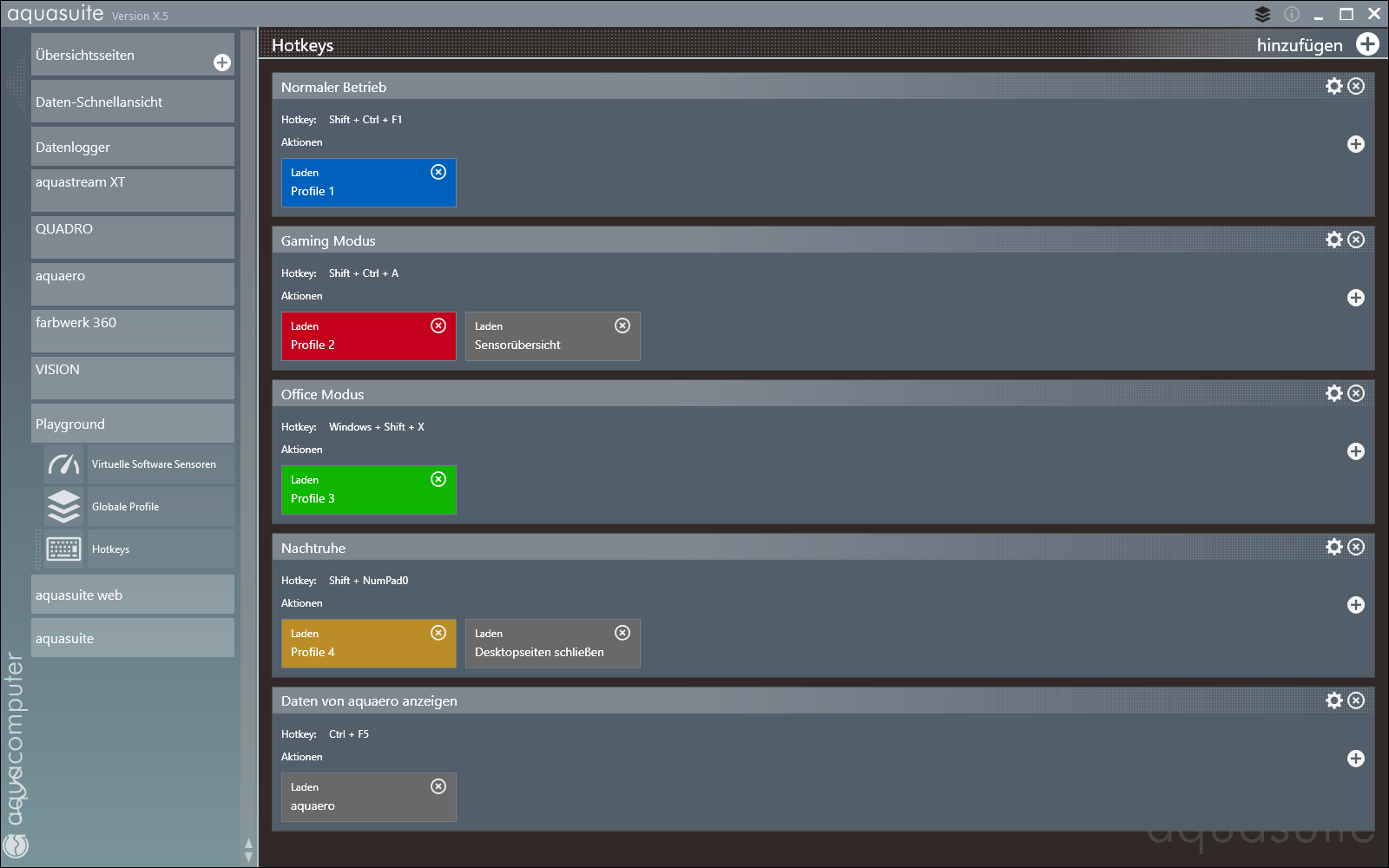Screen dimensions: 1389x868
Task: Open settings for Daten von aquaero anzeigen
Action: (x=1334, y=700)
